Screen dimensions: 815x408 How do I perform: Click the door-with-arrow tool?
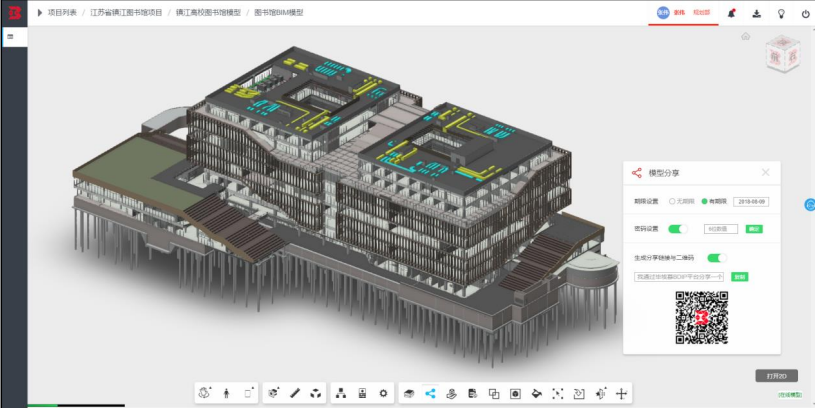pyautogui.click(x=600, y=393)
